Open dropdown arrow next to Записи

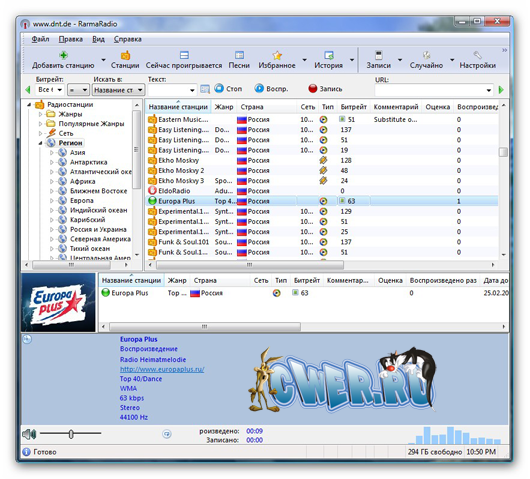[x=400, y=60]
